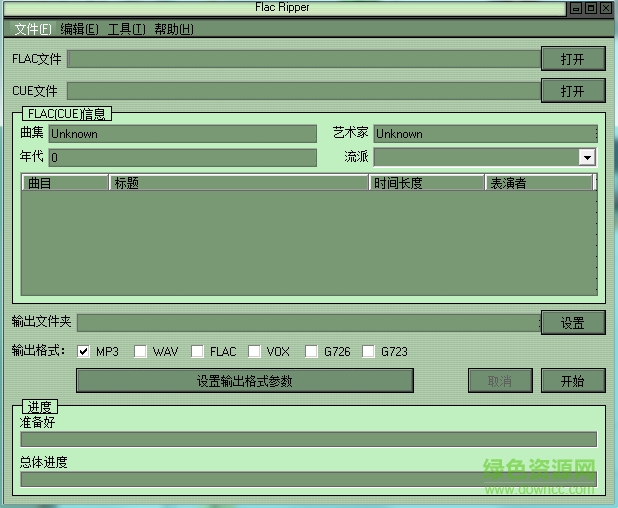The height and width of the screenshot is (508, 618).
Task: Enable G726 output format
Action: click(x=311, y=351)
